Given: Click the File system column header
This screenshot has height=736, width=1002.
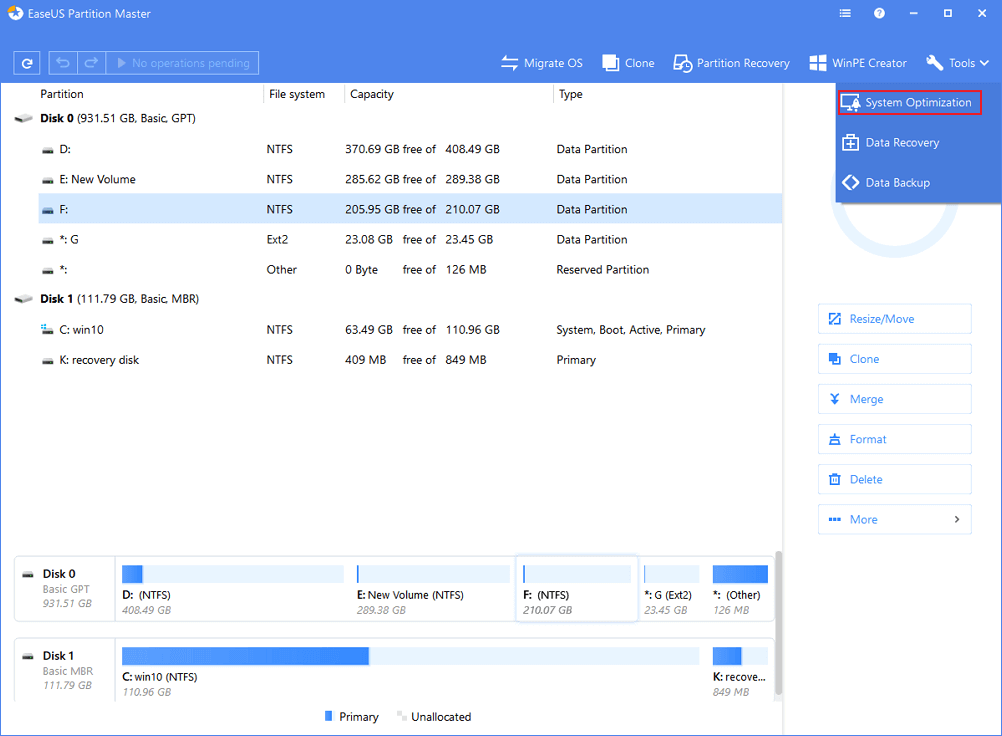Looking at the screenshot, I should pyautogui.click(x=297, y=94).
